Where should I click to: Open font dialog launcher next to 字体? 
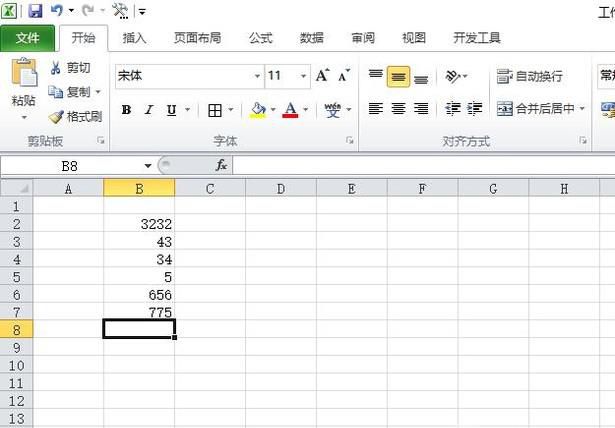click(x=350, y=140)
